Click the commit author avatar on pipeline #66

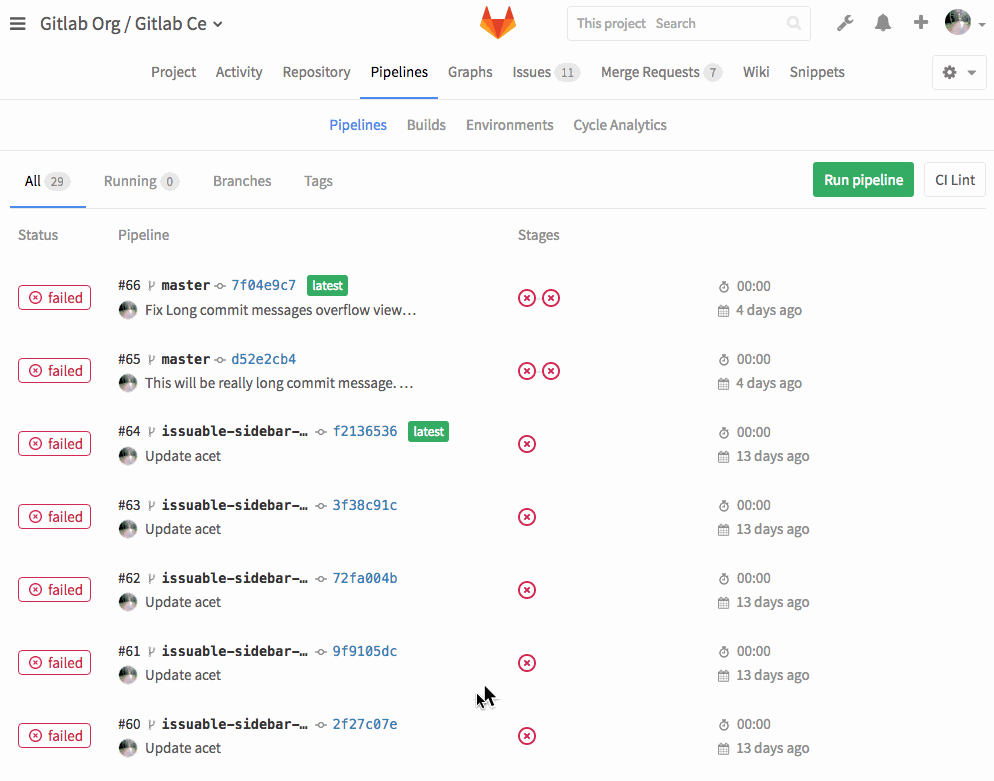click(127, 310)
